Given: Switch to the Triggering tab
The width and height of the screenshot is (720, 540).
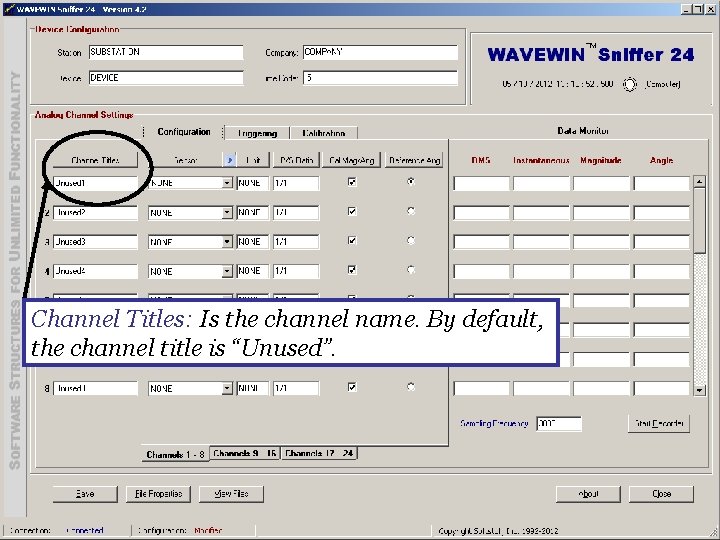Looking at the screenshot, I should pyautogui.click(x=257, y=133).
